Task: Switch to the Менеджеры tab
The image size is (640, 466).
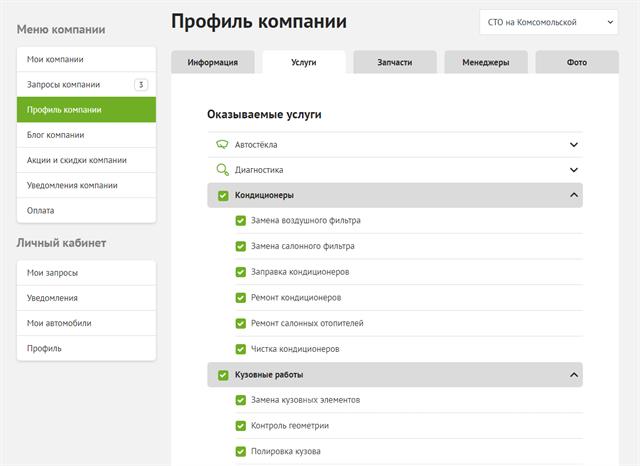Action: point(486,62)
